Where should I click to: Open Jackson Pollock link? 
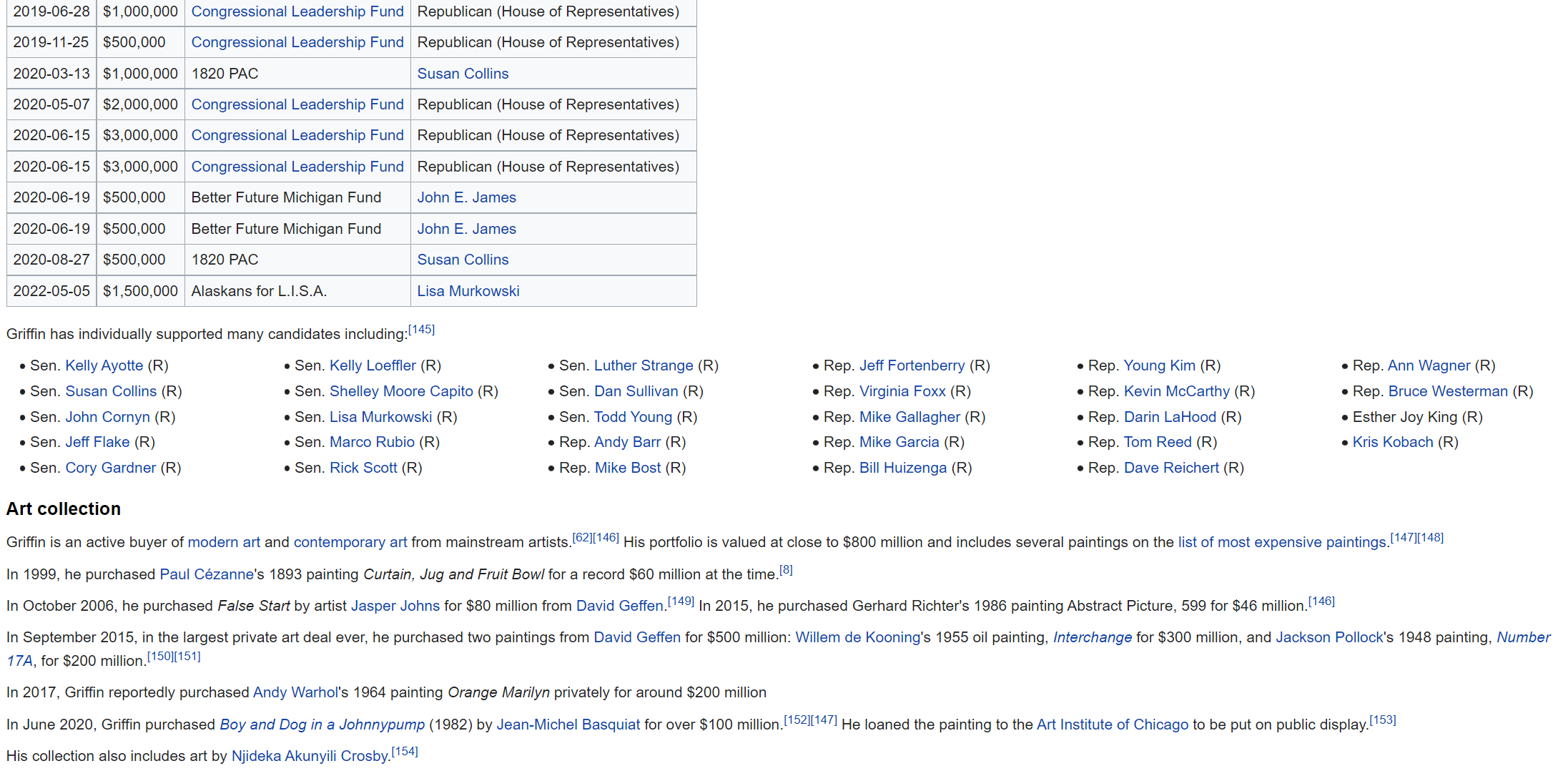pyautogui.click(x=1330, y=637)
